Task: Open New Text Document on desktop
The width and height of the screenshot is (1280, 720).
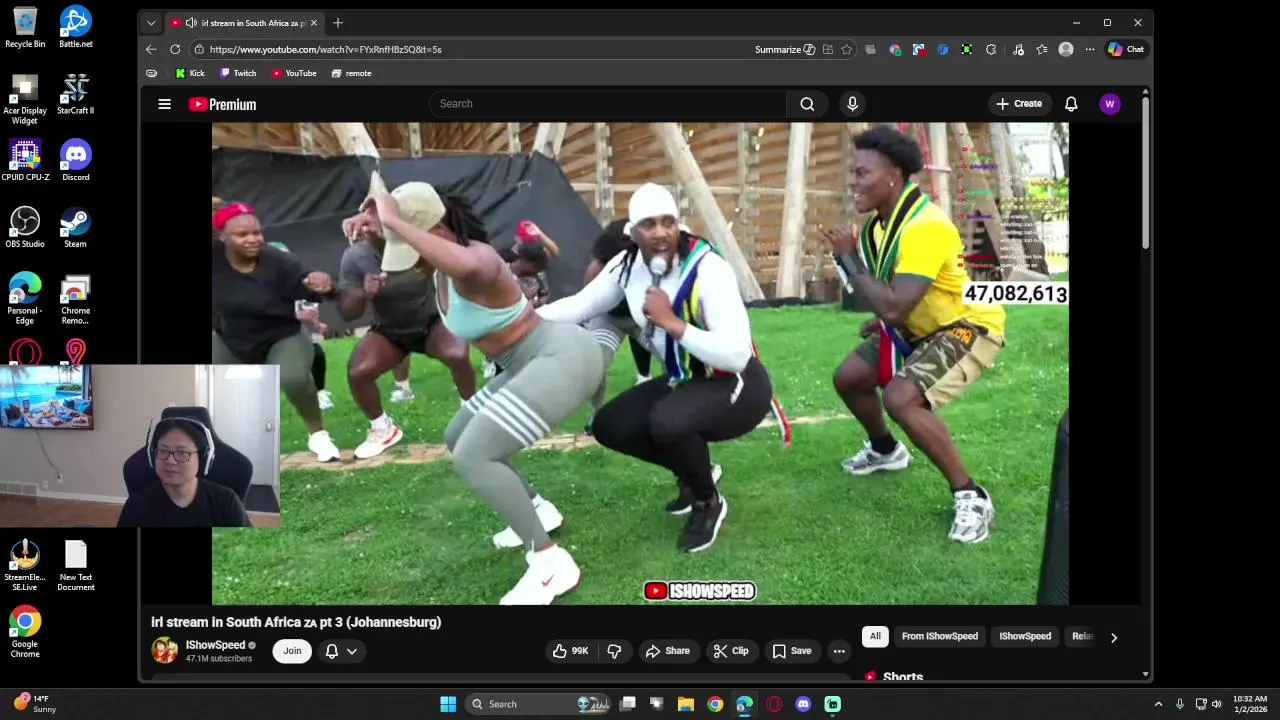Action: pyautogui.click(x=76, y=566)
